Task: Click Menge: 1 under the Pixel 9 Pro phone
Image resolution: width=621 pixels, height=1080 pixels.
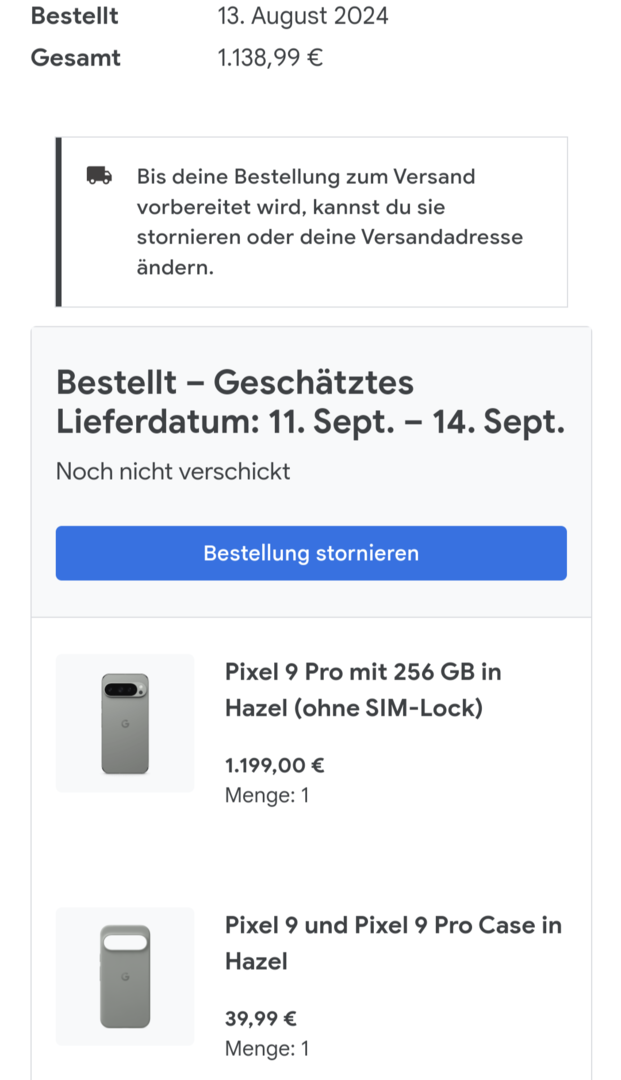Action: 267,796
